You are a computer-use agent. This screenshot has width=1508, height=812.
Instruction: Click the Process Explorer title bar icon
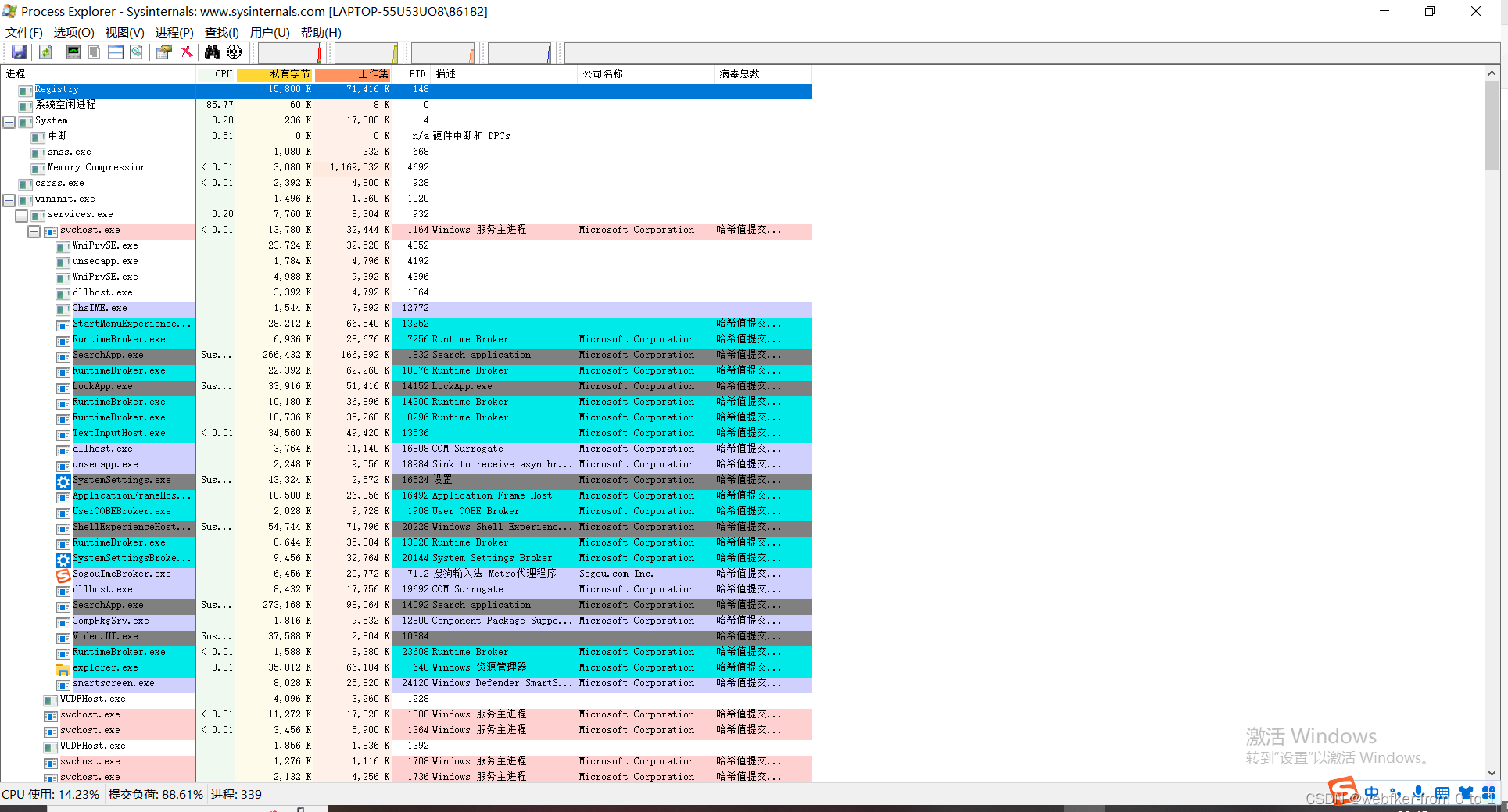pyautogui.click(x=9, y=11)
